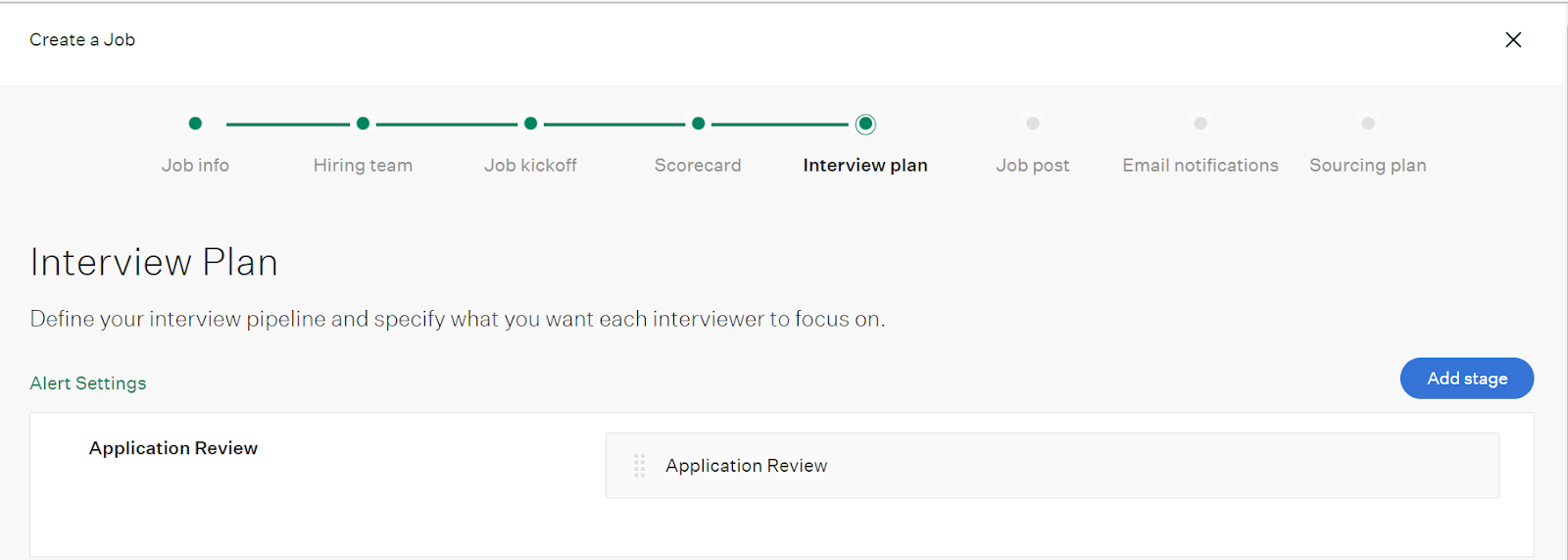
Task: Go to the Sourcing plan step label
Action: click(x=1368, y=166)
